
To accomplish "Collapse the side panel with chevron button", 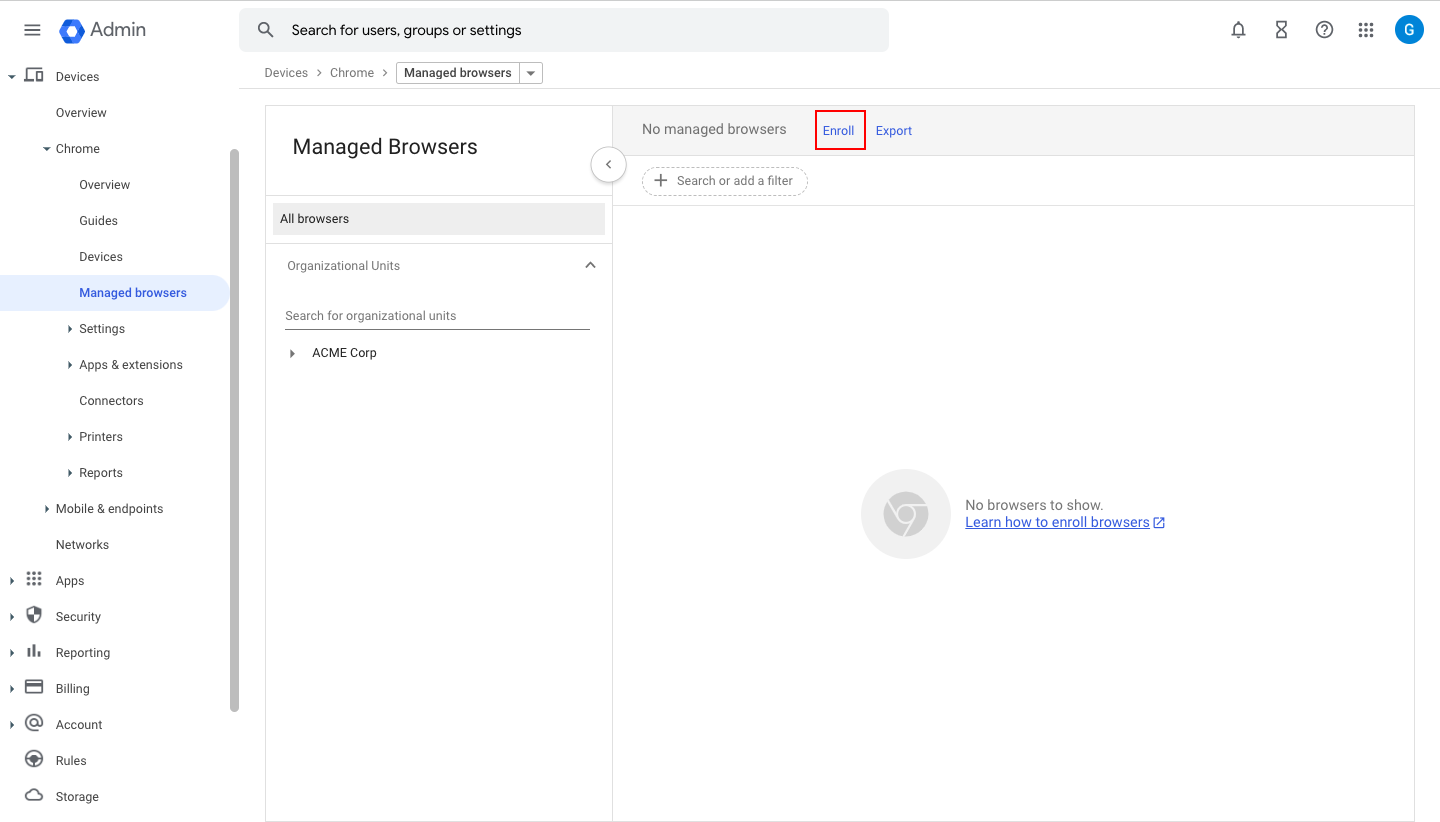I will pyautogui.click(x=608, y=165).
